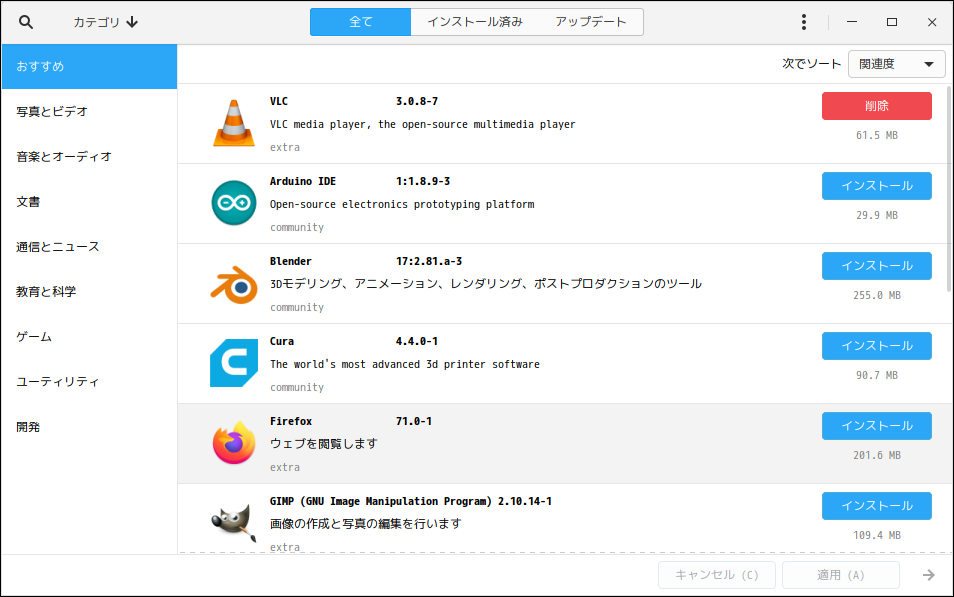Install Arduino IDE with インストール button

pyautogui.click(x=877, y=186)
